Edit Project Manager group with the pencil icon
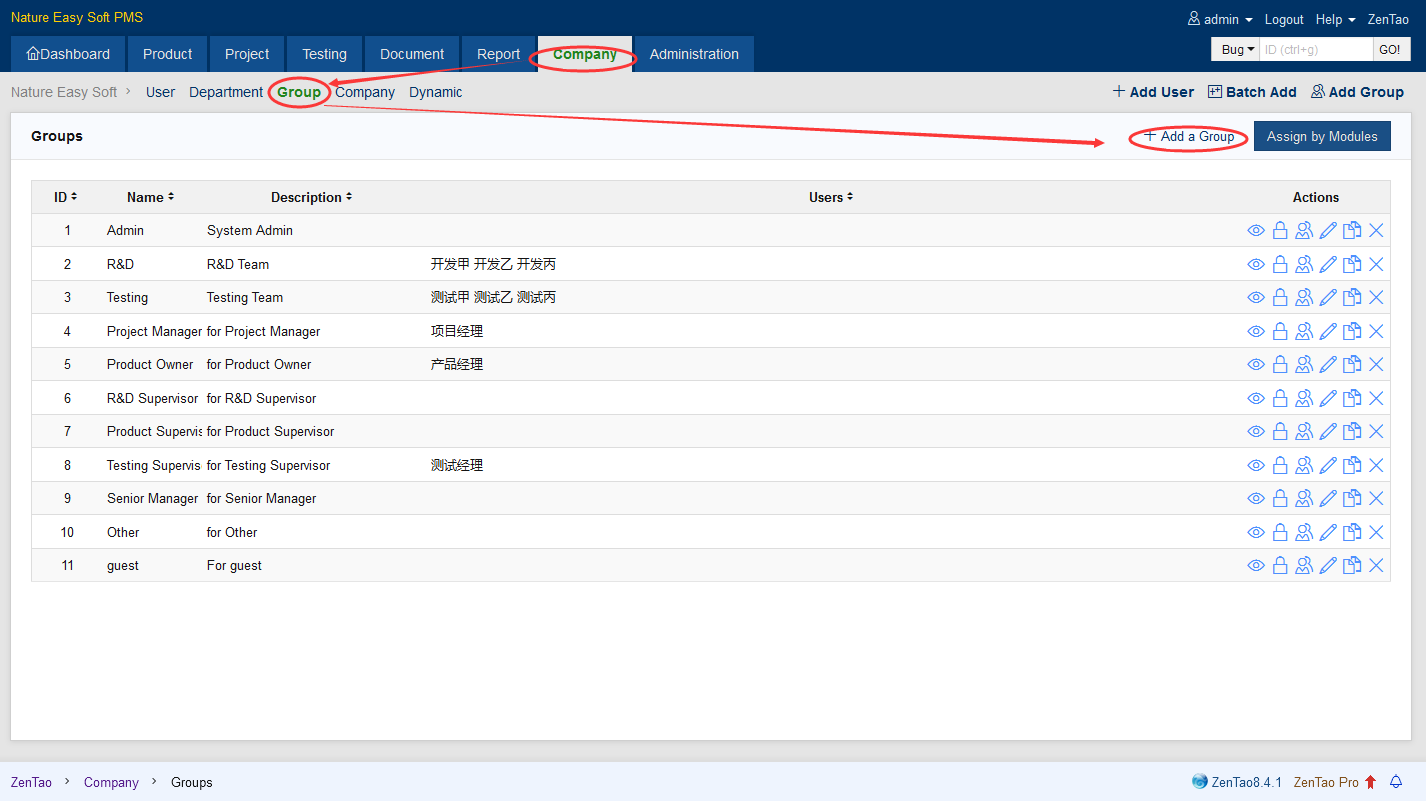 tap(1328, 332)
